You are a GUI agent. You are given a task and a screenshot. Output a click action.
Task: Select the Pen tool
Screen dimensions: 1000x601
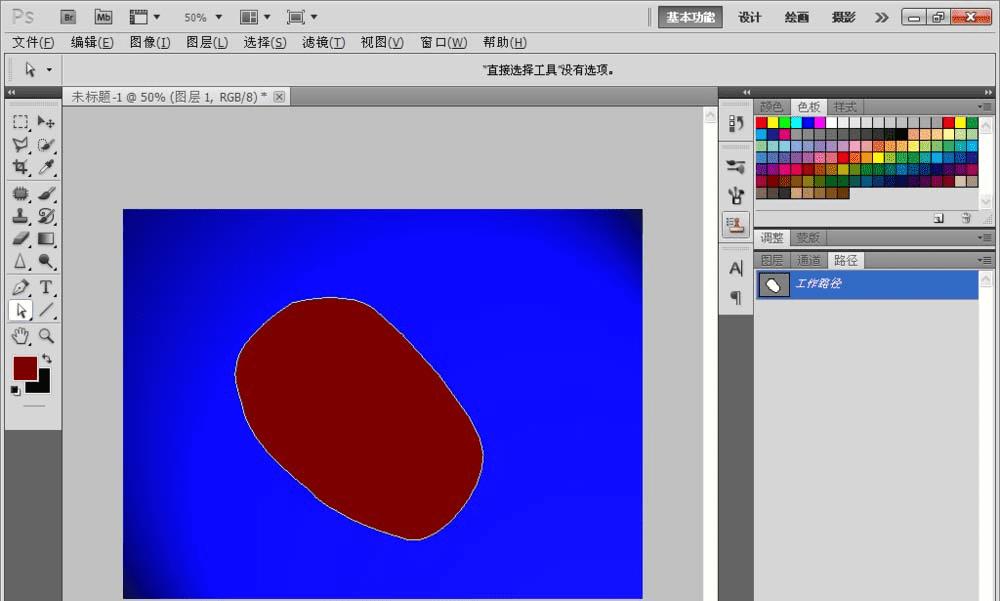pyautogui.click(x=20, y=288)
